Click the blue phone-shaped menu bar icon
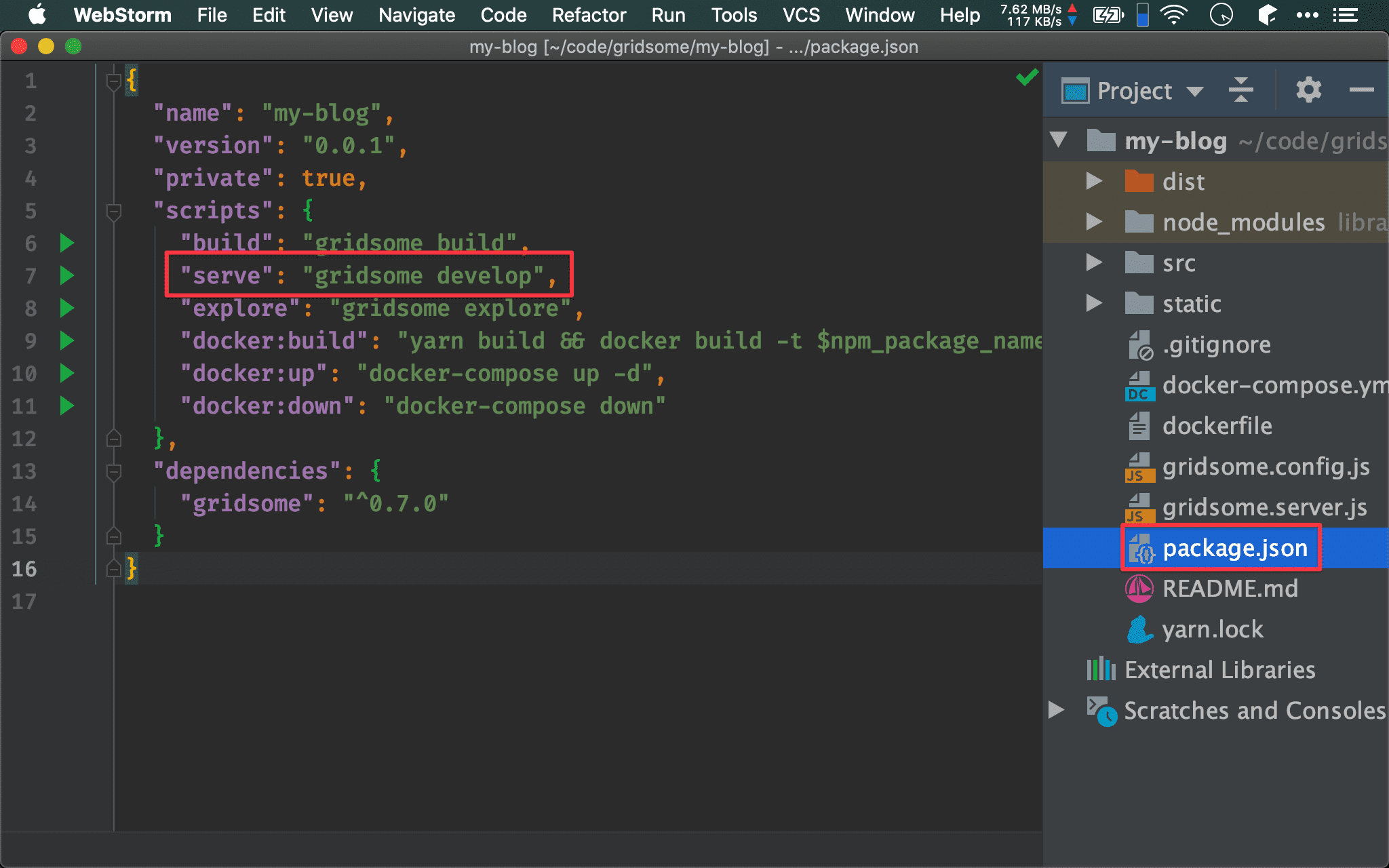 click(1142, 15)
